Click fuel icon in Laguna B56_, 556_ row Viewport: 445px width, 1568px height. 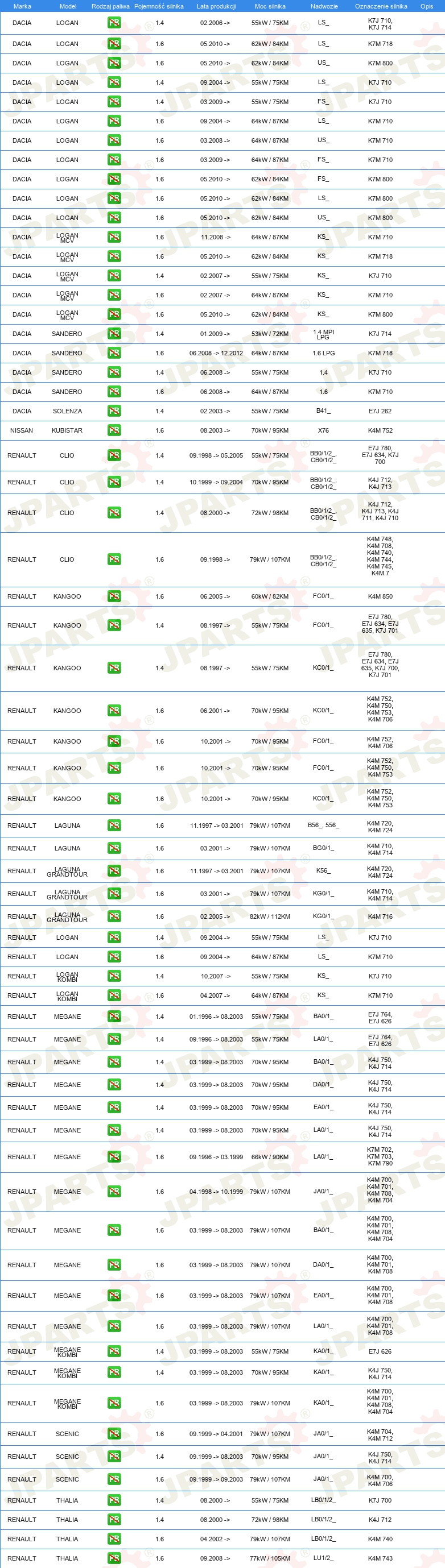click(114, 826)
